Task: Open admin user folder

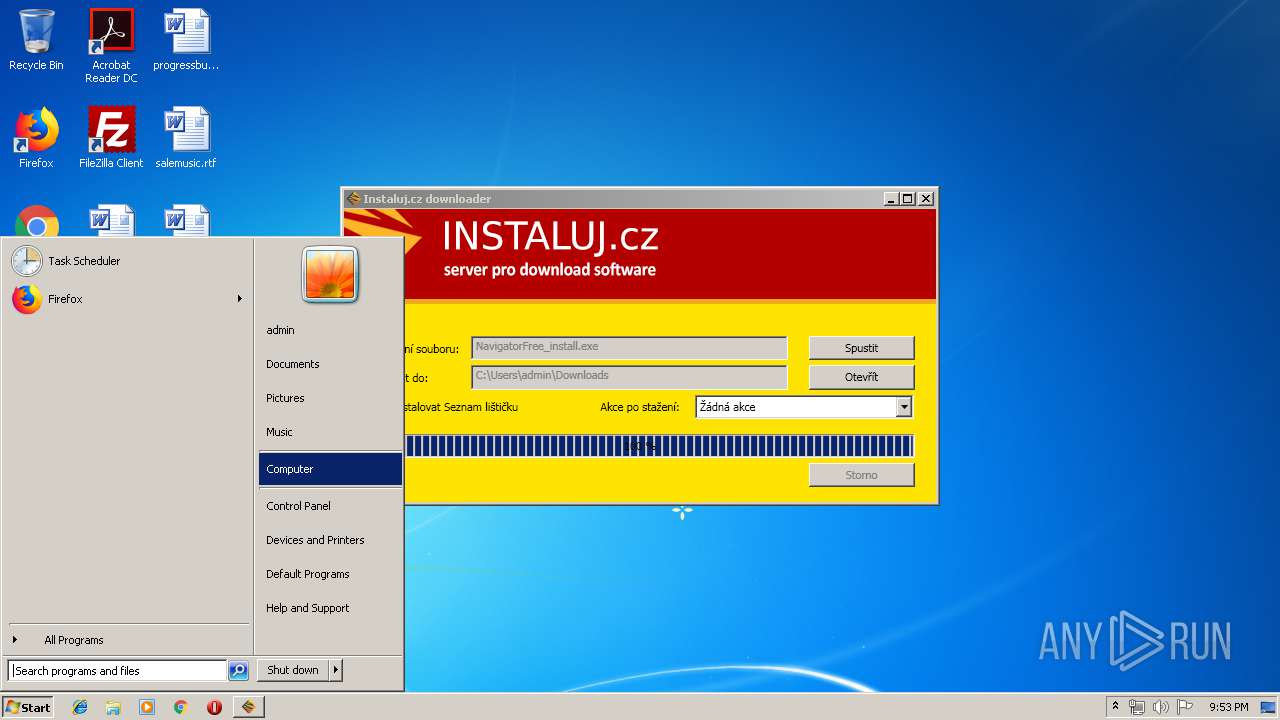Action: tap(330, 330)
